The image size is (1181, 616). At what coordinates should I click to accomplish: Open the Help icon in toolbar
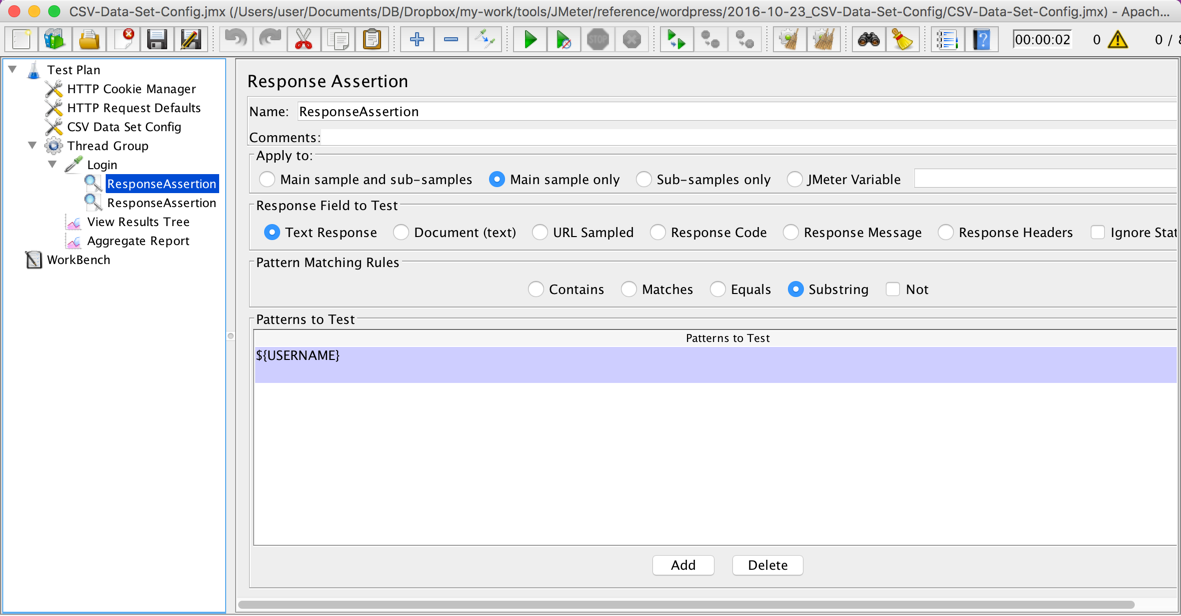tap(982, 40)
